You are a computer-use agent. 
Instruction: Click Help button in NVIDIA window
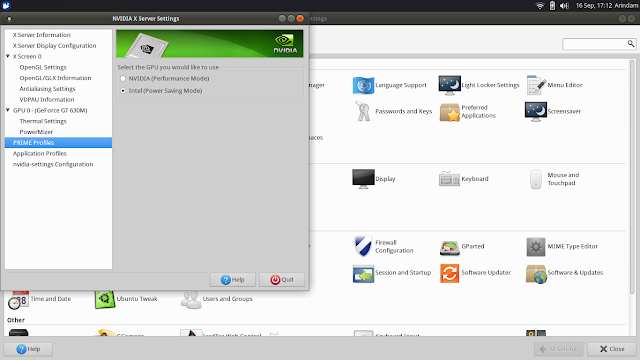click(233, 280)
